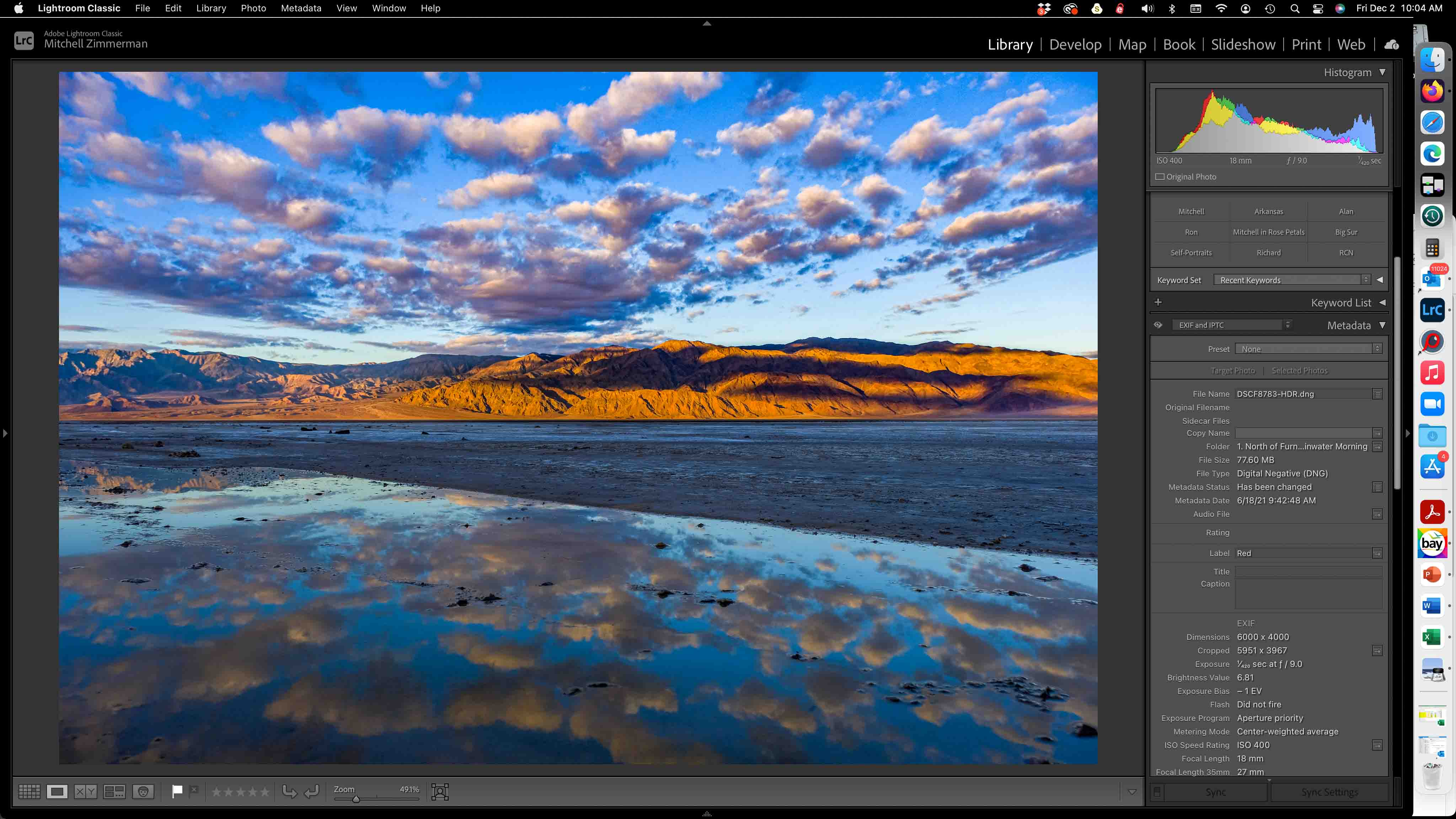Collapse the Metadata panel disclosure triangle
Image resolution: width=1456 pixels, height=819 pixels.
point(1382,325)
